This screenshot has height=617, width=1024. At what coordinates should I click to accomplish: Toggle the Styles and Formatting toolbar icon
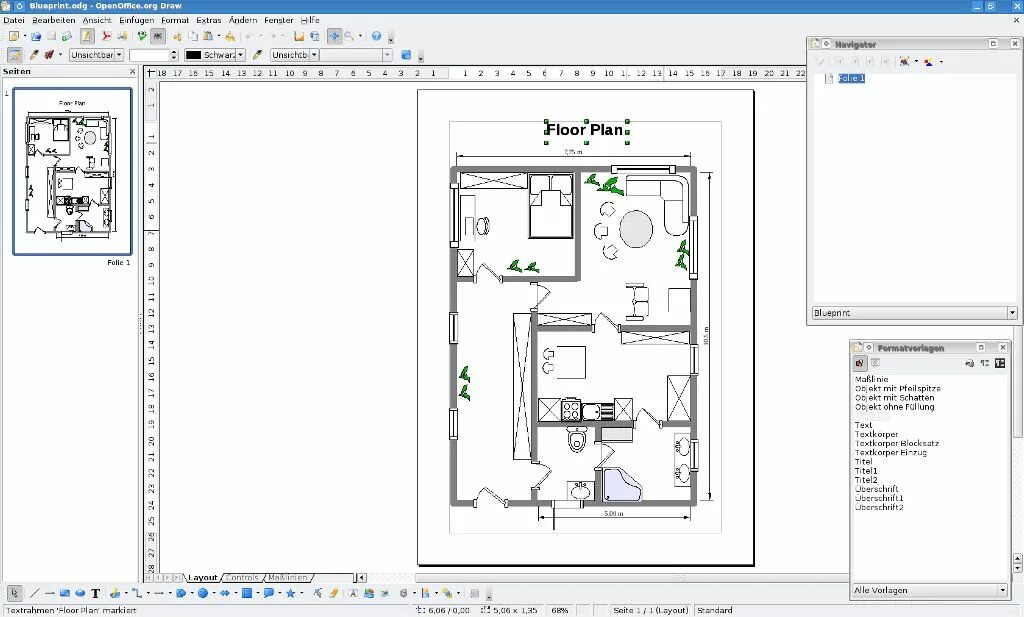click(x=14, y=55)
